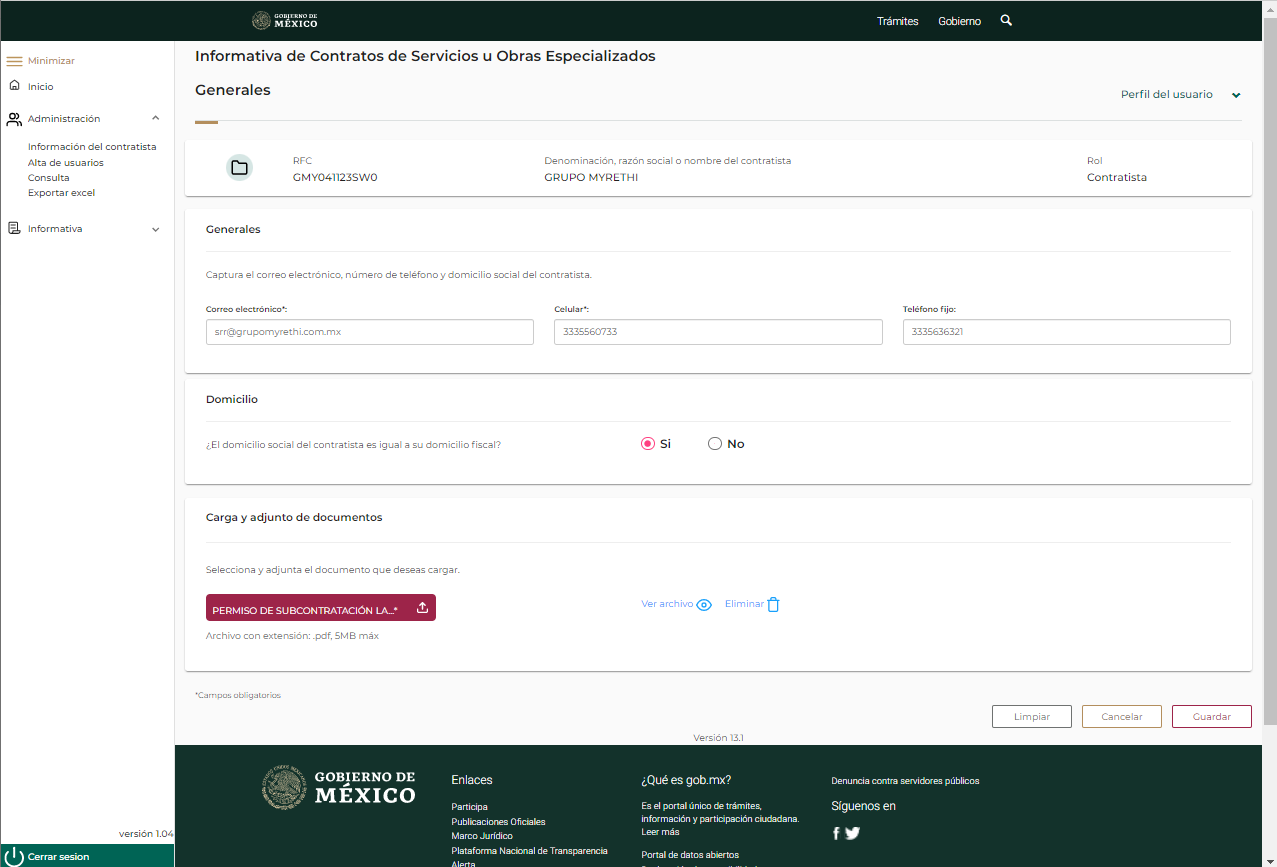
Task: Collapse the Administración section chevron
Action: click(x=155, y=118)
